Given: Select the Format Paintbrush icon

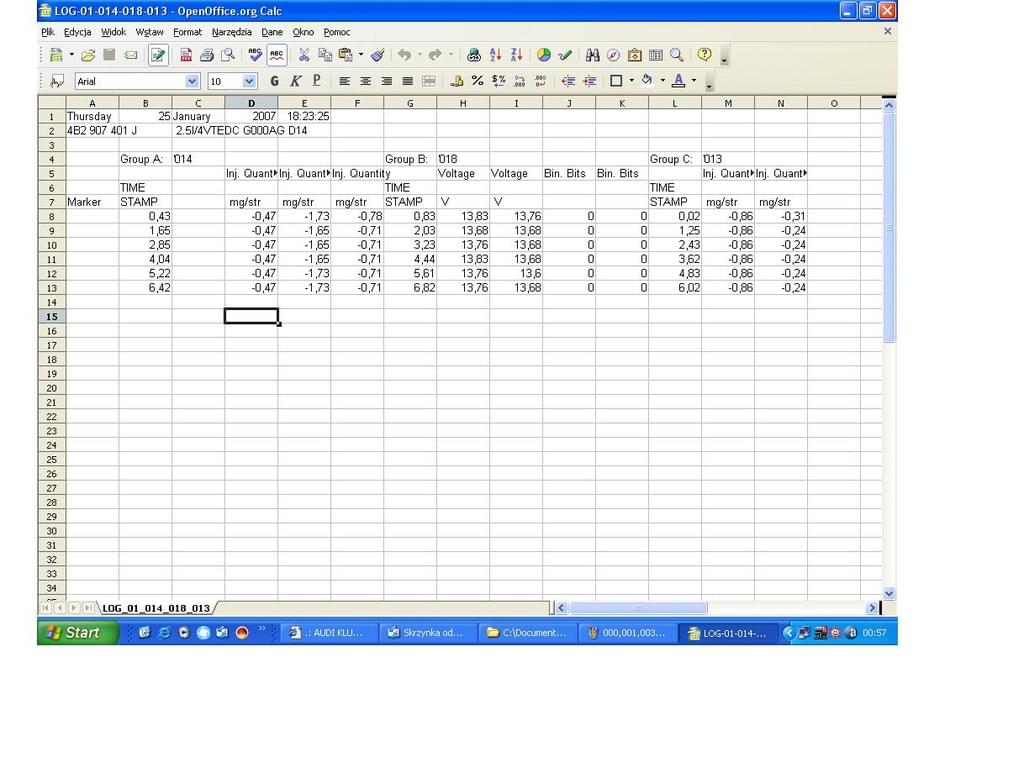Looking at the screenshot, I should point(377,55).
